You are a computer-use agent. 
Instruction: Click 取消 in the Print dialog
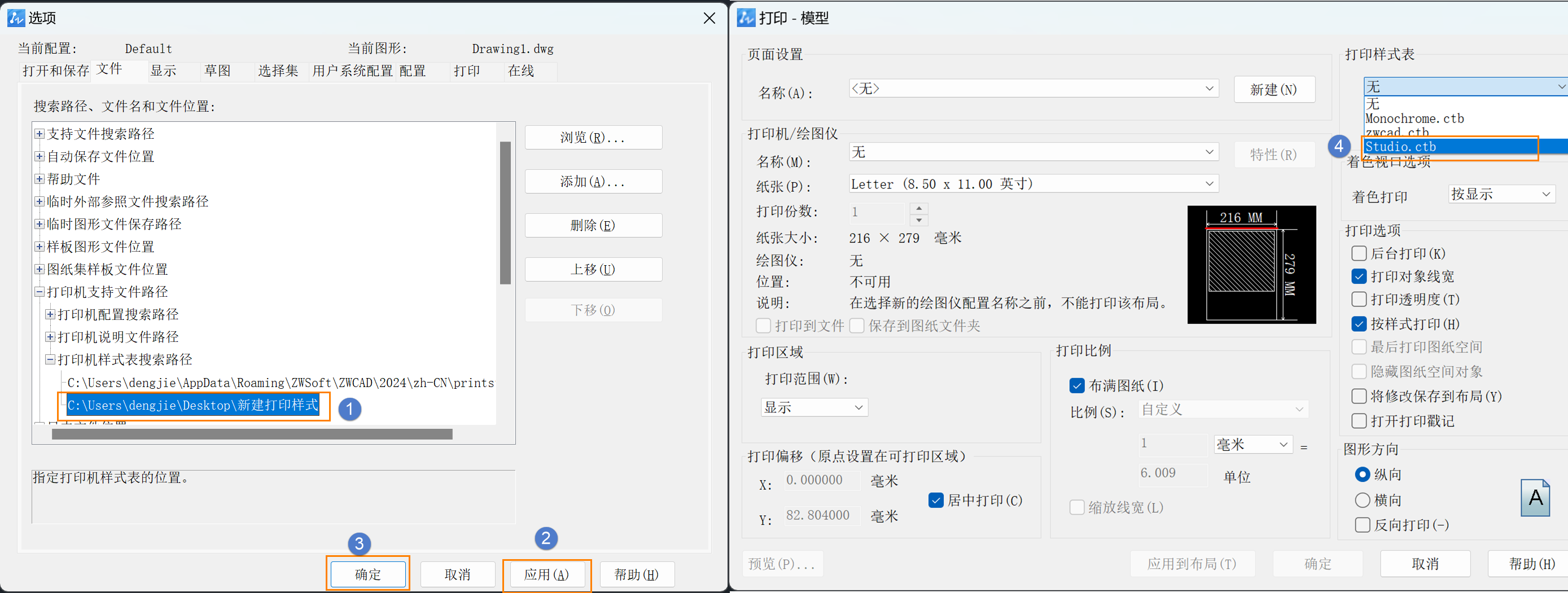pos(1425,564)
